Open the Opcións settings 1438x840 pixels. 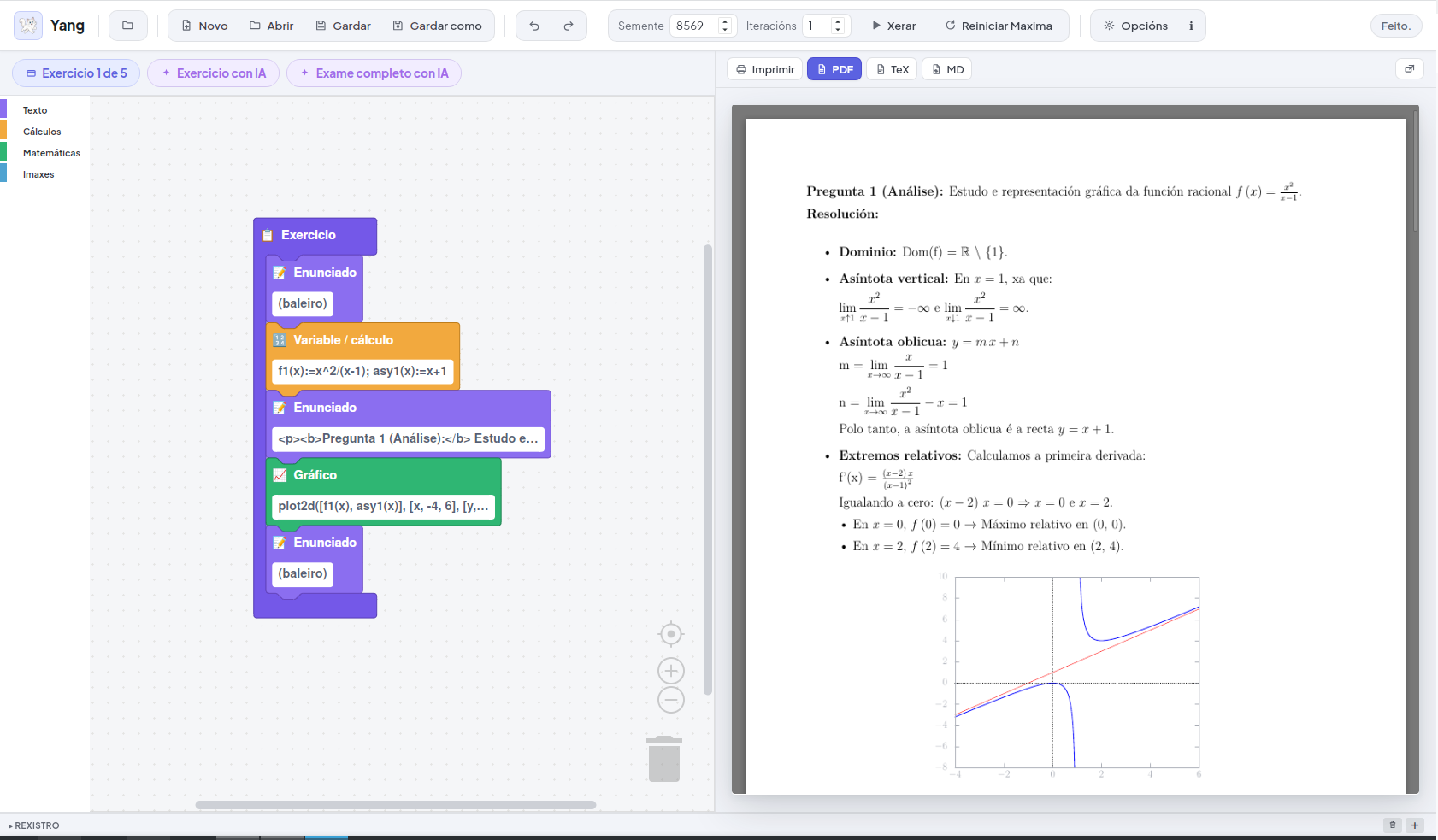pos(1135,26)
